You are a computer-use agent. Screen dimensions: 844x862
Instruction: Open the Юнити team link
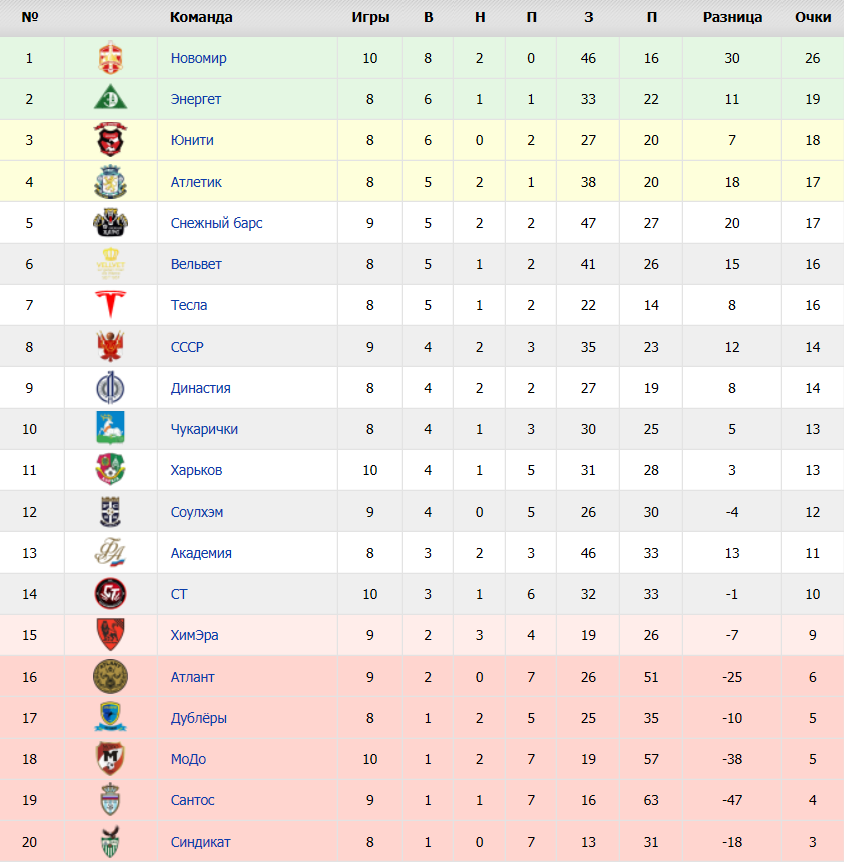(192, 140)
